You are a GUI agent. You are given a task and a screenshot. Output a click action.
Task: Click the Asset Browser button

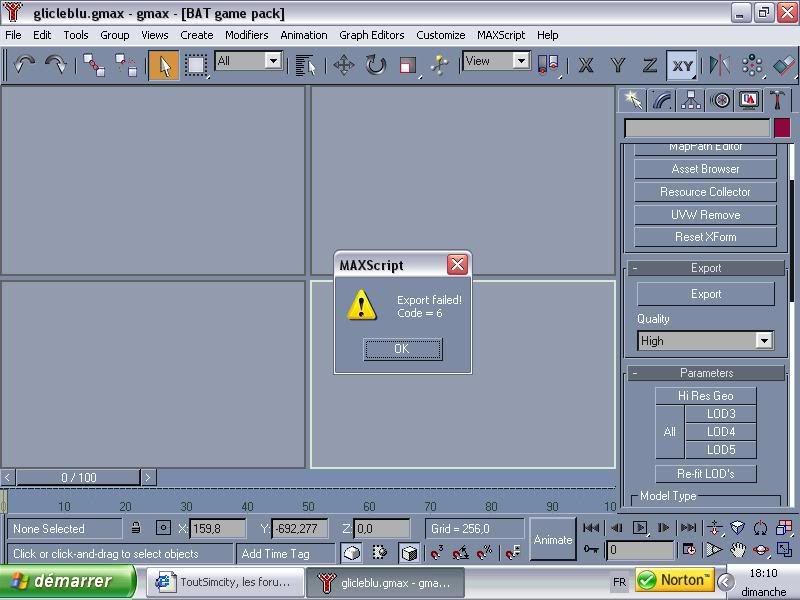coord(705,169)
